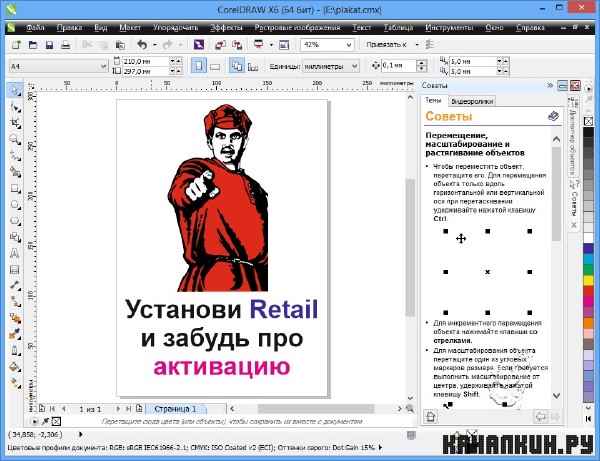The height and width of the screenshot is (461, 600).
Task: Switch to the Темы tab
Action: [433, 101]
